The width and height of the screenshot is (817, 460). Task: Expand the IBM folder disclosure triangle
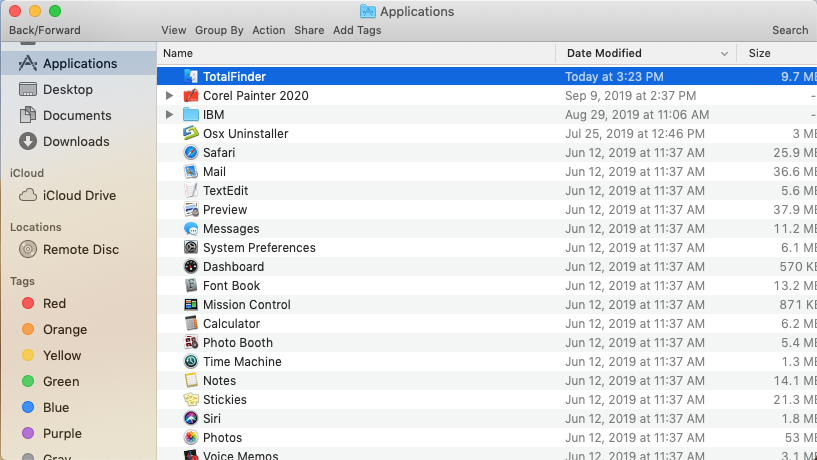tap(169, 115)
